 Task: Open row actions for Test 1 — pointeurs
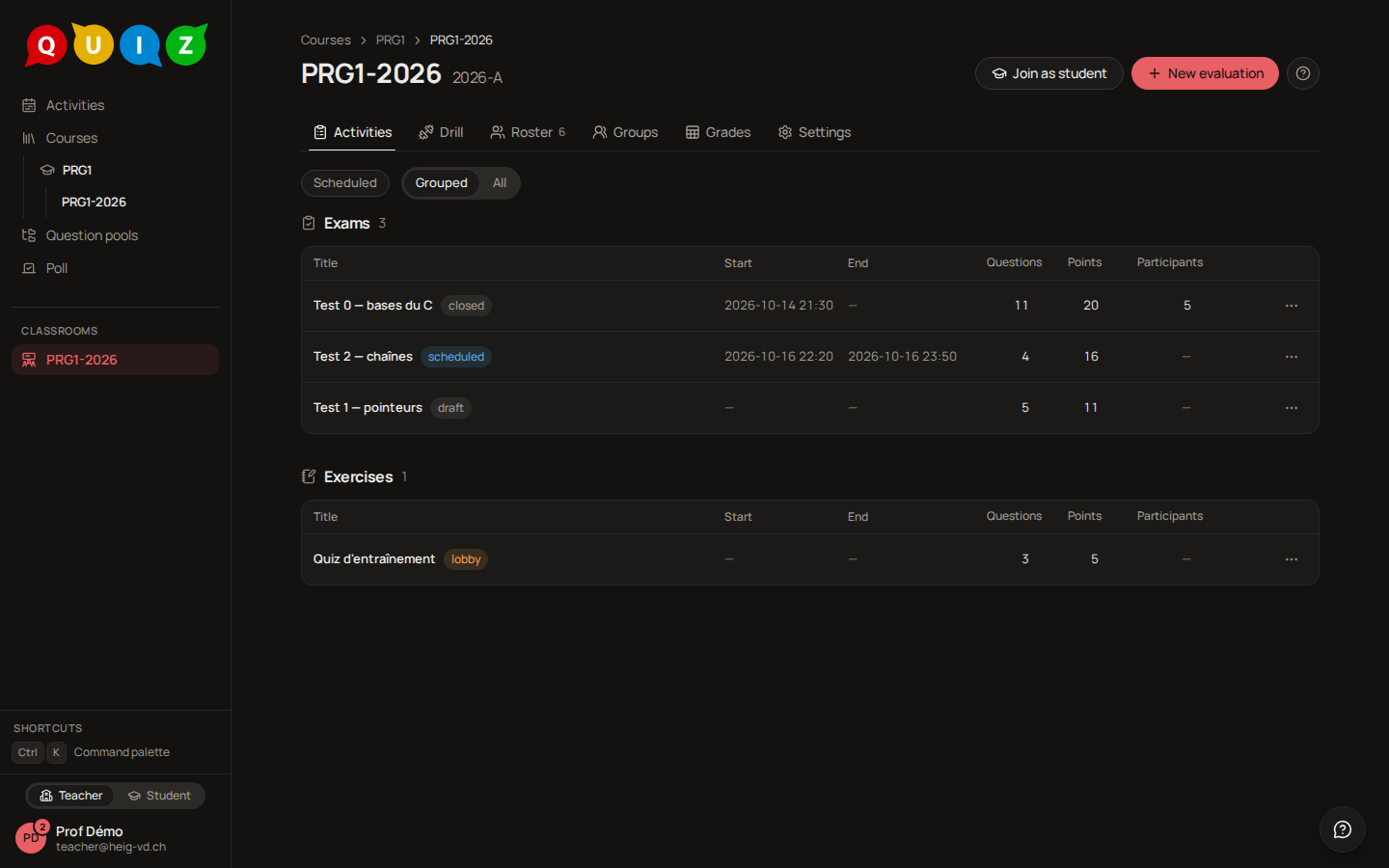[1292, 408]
